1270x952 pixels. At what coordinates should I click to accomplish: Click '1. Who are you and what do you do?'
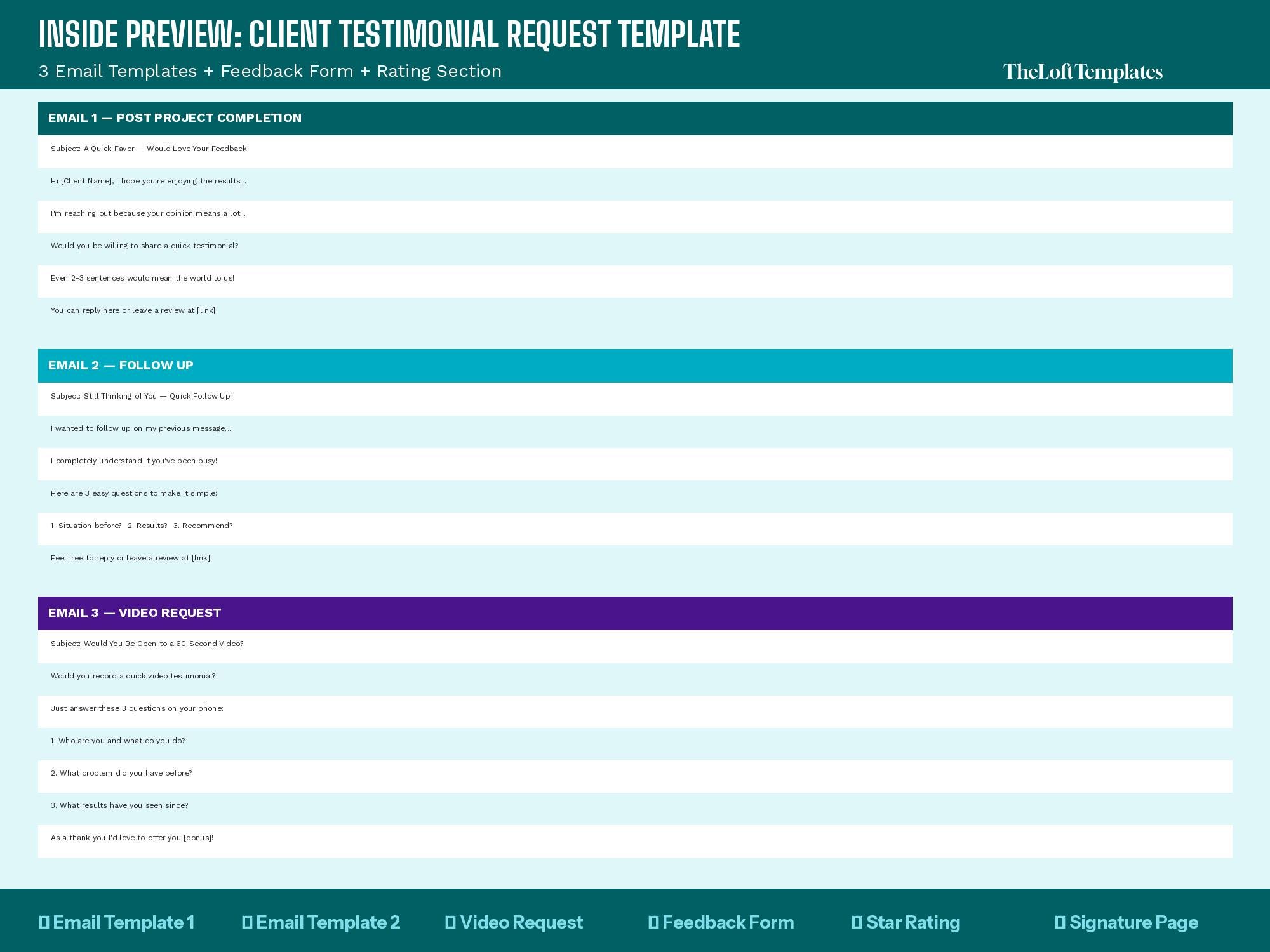[x=118, y=741]
